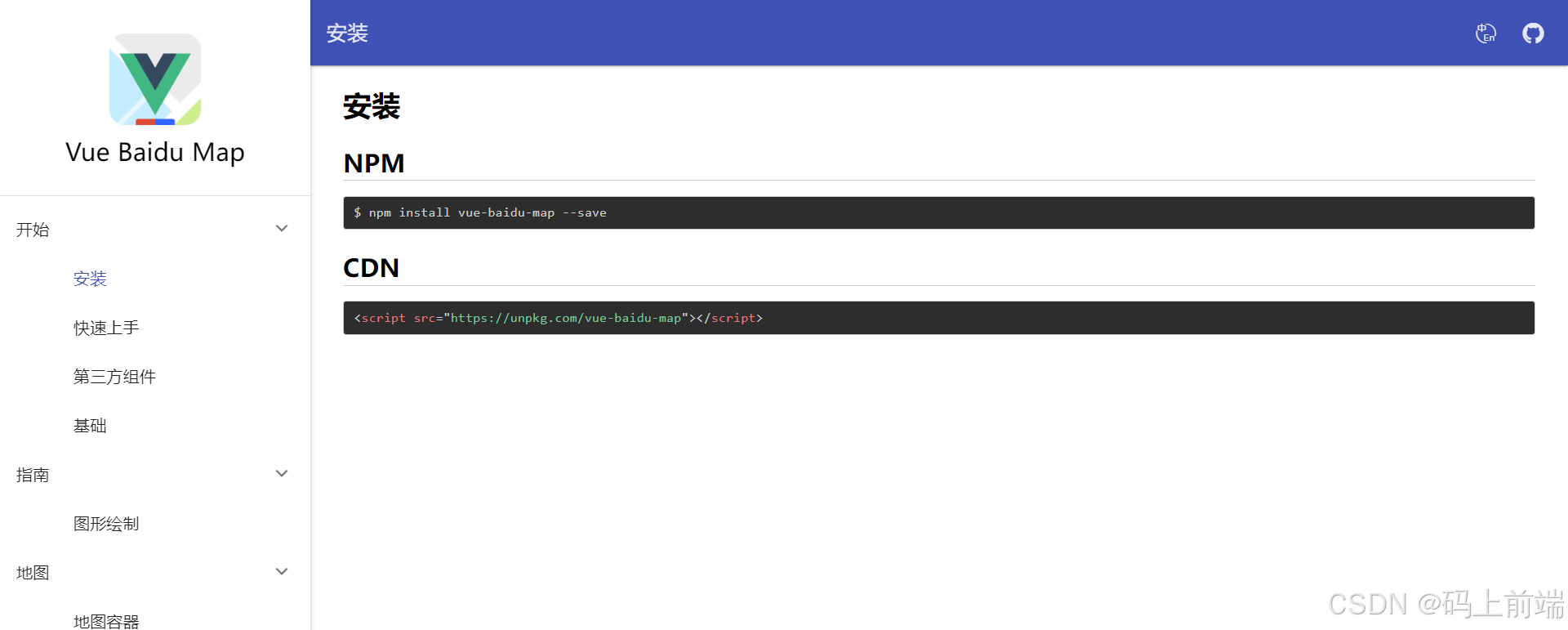Select the 安装 sidebar item
1568x630 pixels.
[90, 279]
